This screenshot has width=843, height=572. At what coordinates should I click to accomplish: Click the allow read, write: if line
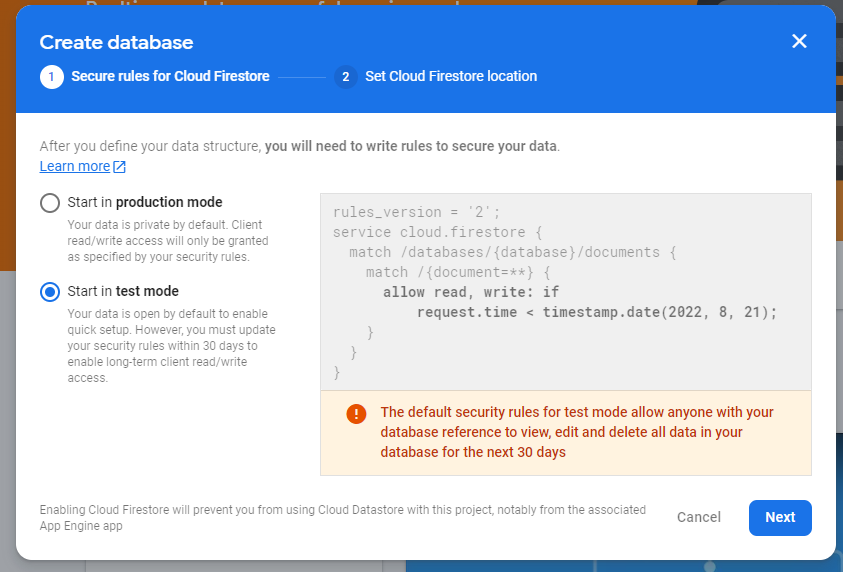(x=471, y=292)
